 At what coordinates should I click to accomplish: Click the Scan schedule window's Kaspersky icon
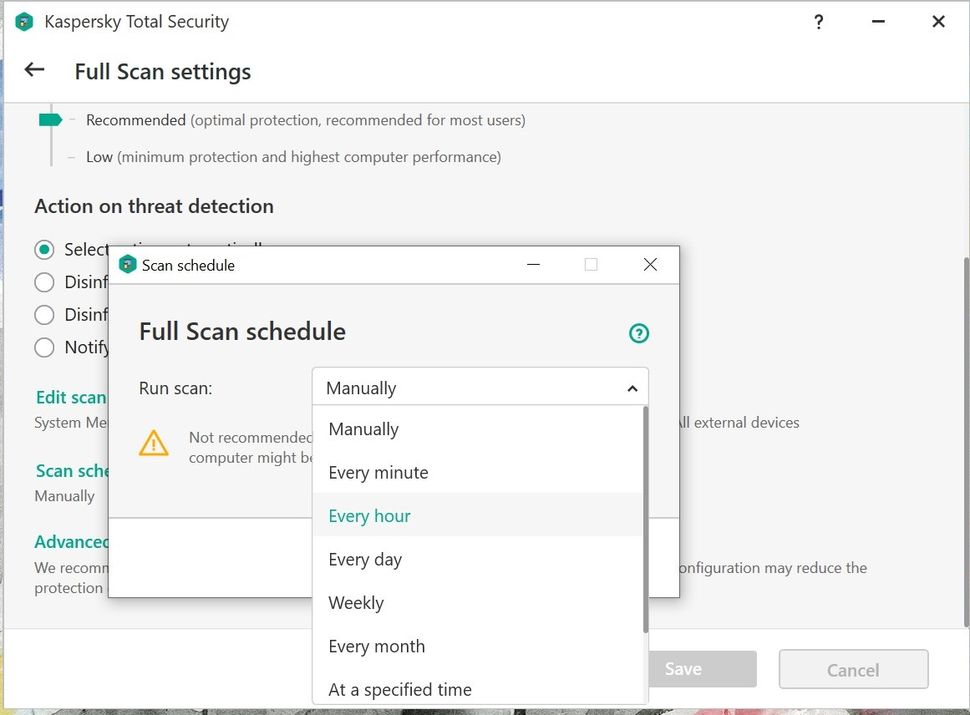coord(128,264)
